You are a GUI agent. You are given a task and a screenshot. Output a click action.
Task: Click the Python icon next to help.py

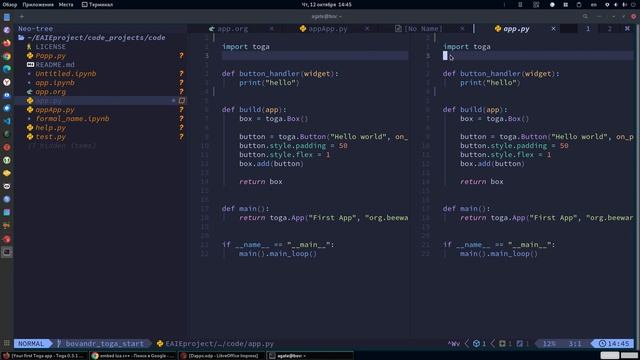[30, 127]
